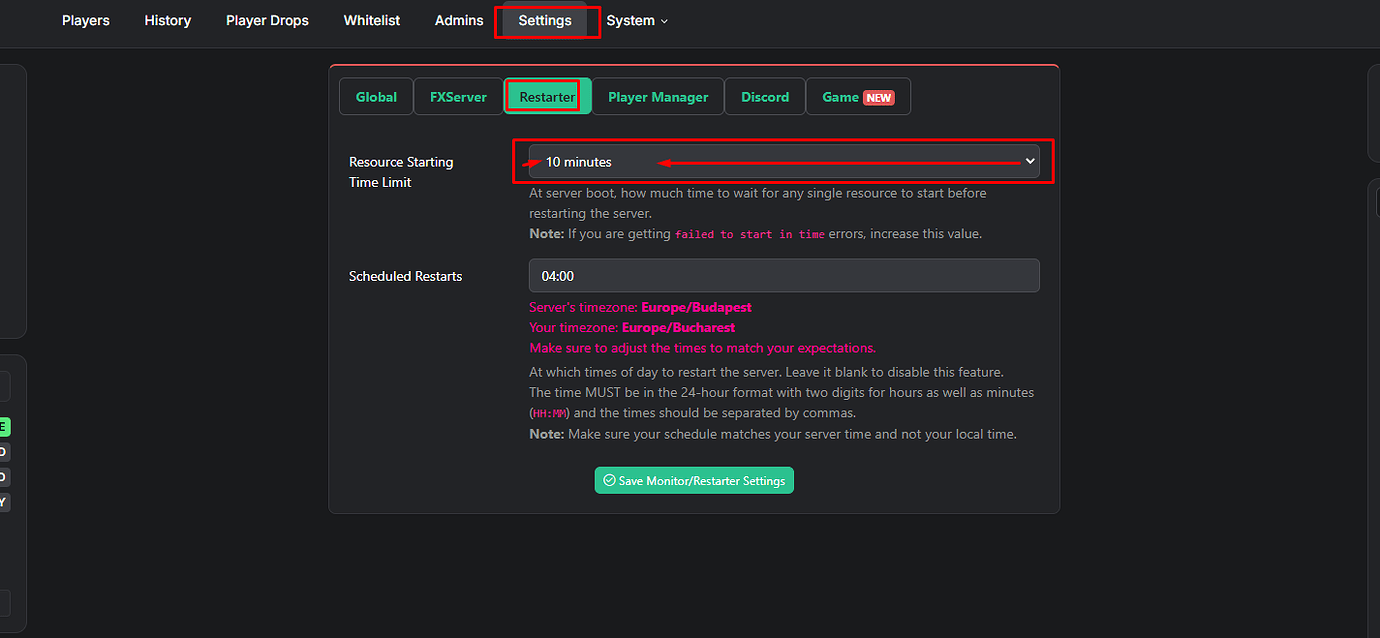Navigate to the Admins page

(458, 20)
